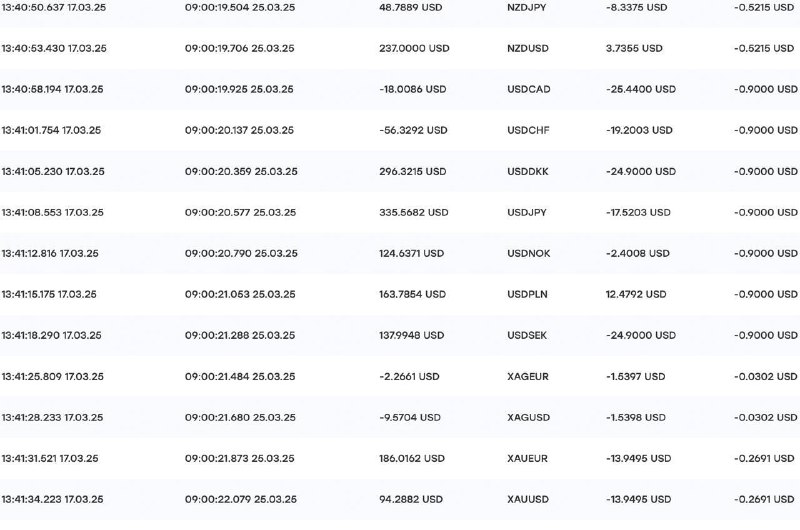The width and height of the screenshot is (800, 530).
Task: Click the NZDUSD trade row symbol
Action: pyautogui.click(x=528, y=48)
